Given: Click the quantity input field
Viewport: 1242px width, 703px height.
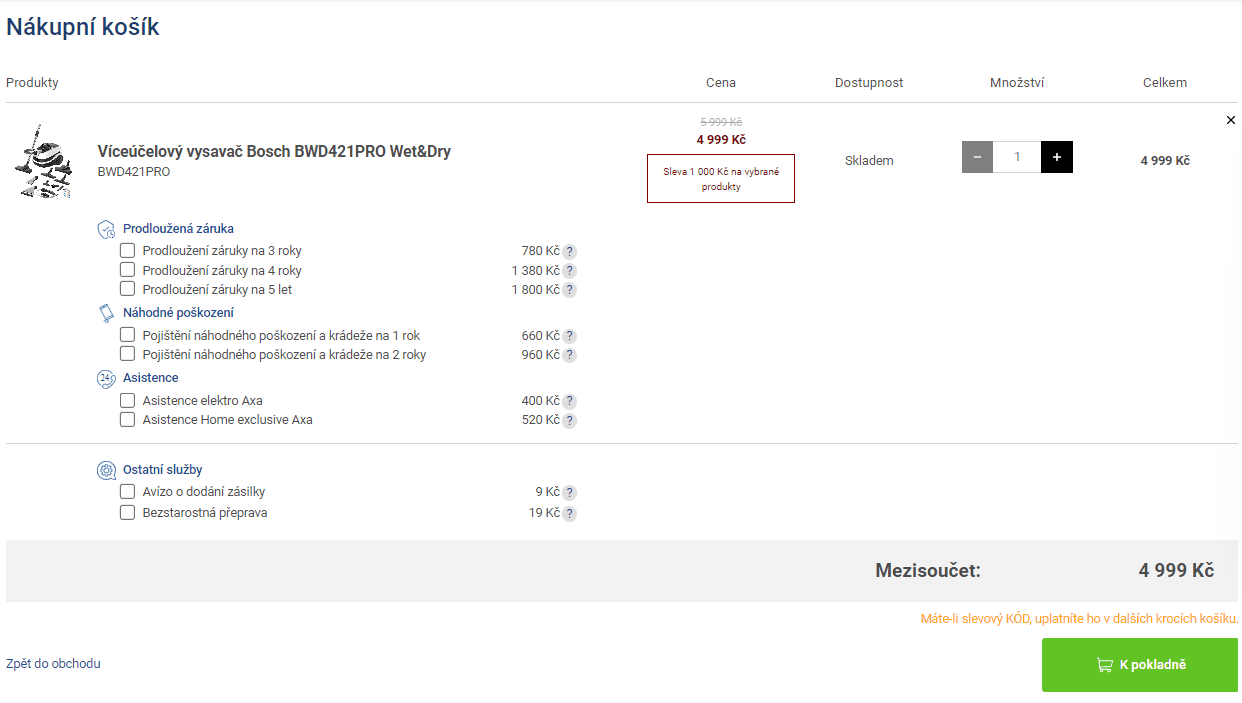Looking at the screenshot, I should (x=1017, y=157).
